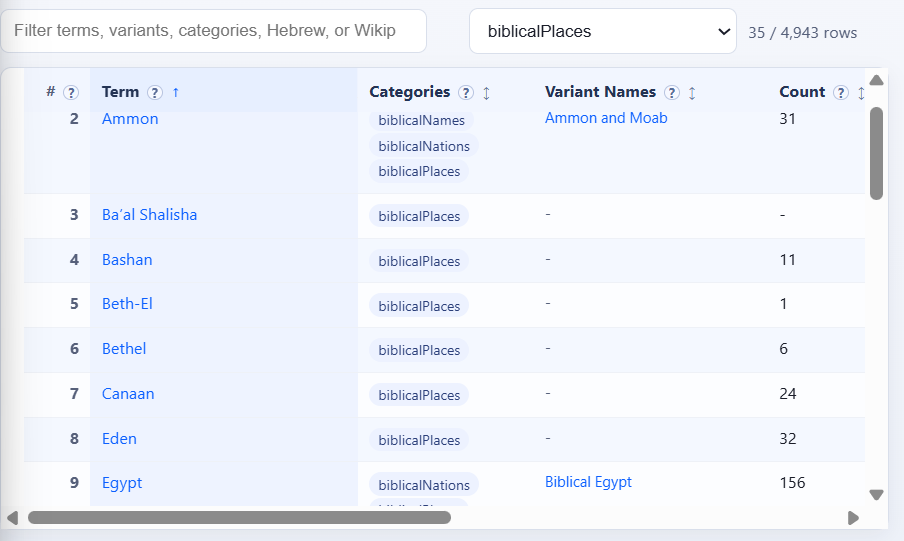Screen dimensions: 904x541
Task: Click the biblicalNames tag in Ammon row
Action: click(421, 120)
